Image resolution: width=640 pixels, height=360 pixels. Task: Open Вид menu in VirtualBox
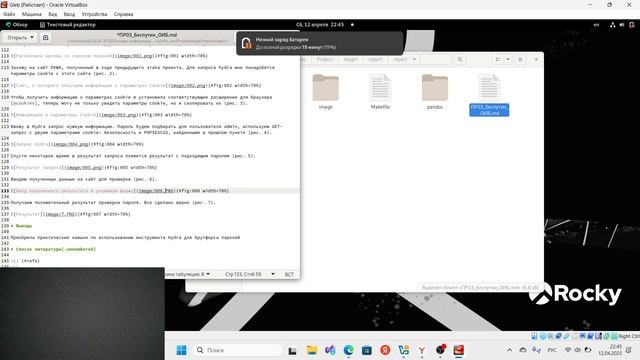(x=53, y=14)
